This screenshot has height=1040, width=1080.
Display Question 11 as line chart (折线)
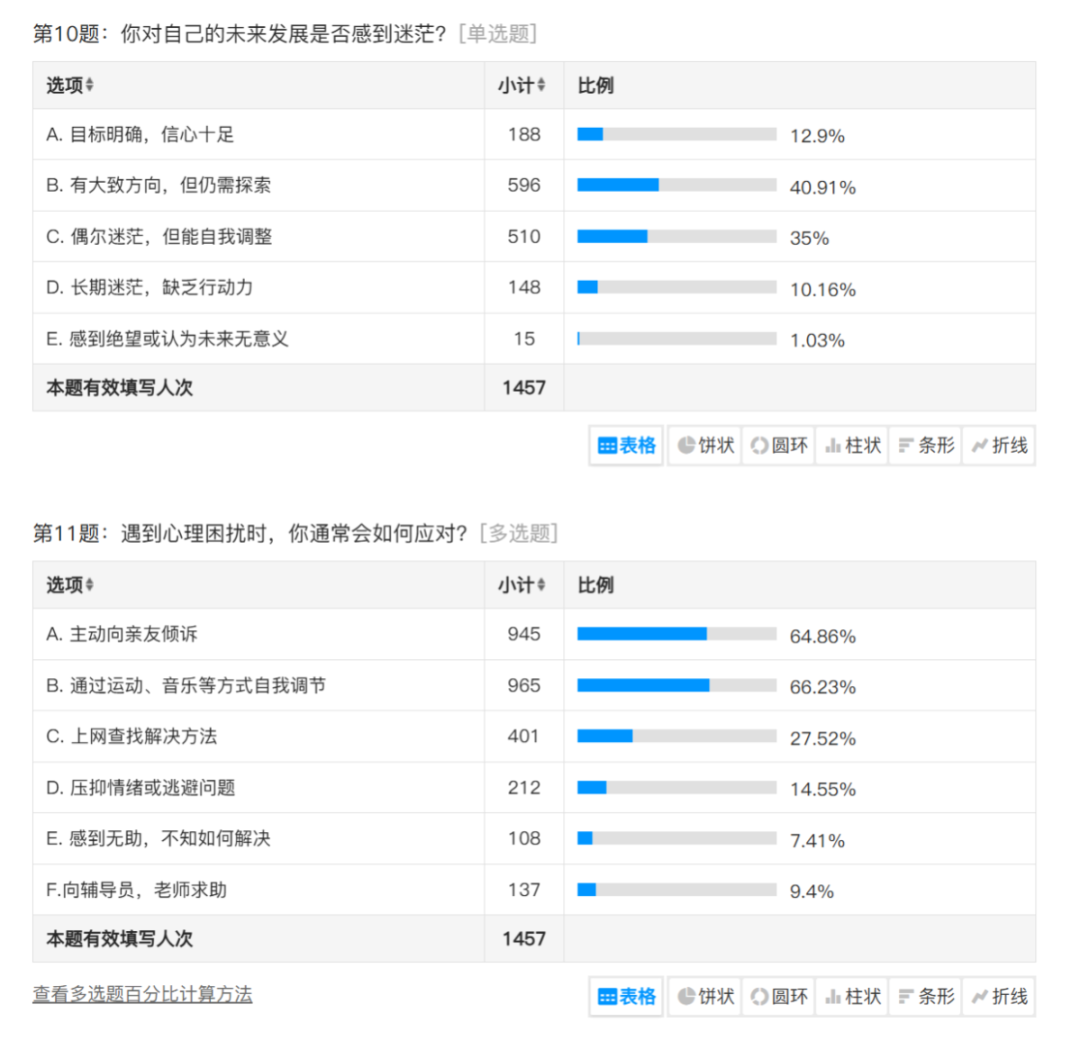pos(998,996)
